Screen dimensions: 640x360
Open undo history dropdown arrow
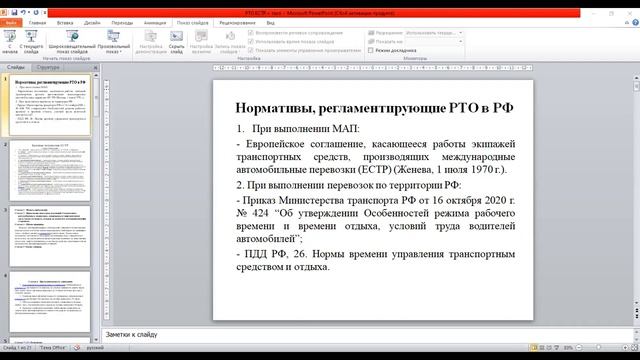coord(29,13)
